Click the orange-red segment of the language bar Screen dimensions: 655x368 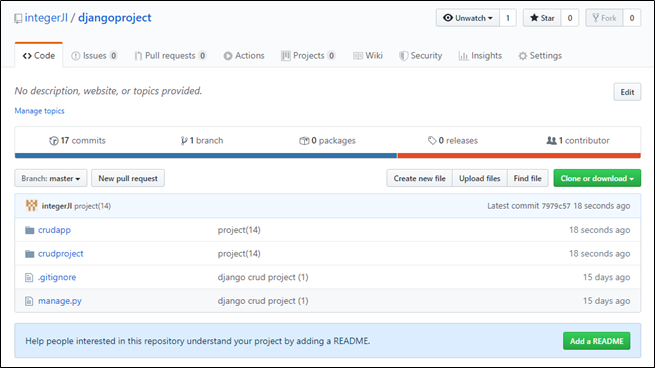pos(519,156)
